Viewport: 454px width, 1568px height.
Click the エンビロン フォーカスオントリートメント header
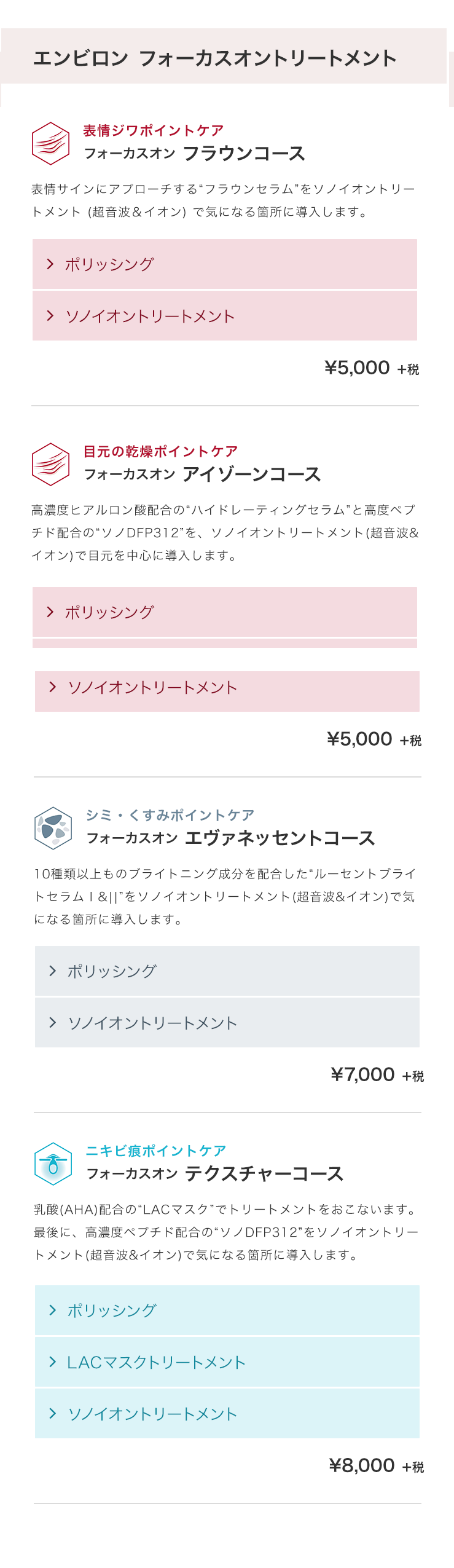pyautogui.click(x=215, y=58)
